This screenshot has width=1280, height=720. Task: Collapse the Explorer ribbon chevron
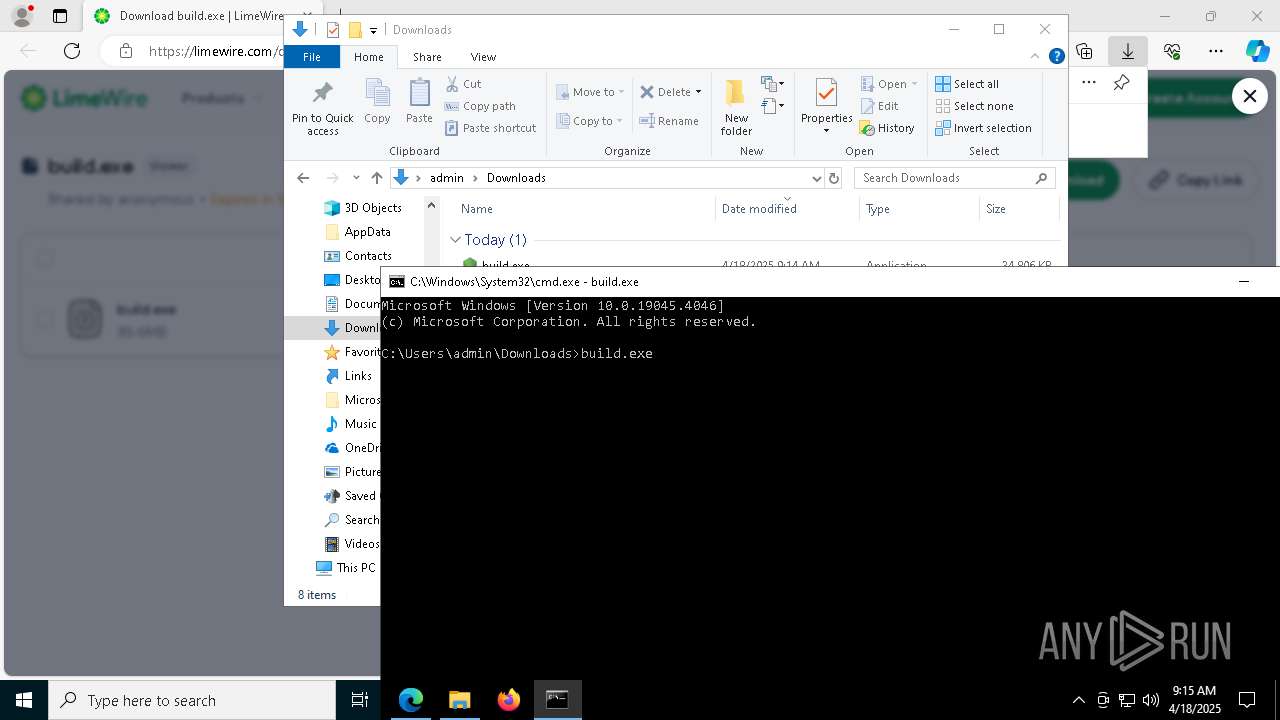[x=1036, y=57]
